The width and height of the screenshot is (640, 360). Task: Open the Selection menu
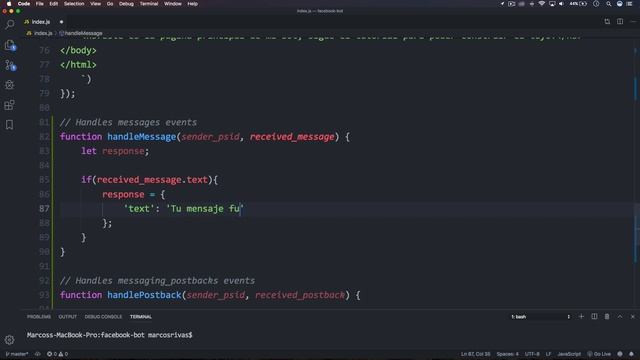click(x=74, y=4)
